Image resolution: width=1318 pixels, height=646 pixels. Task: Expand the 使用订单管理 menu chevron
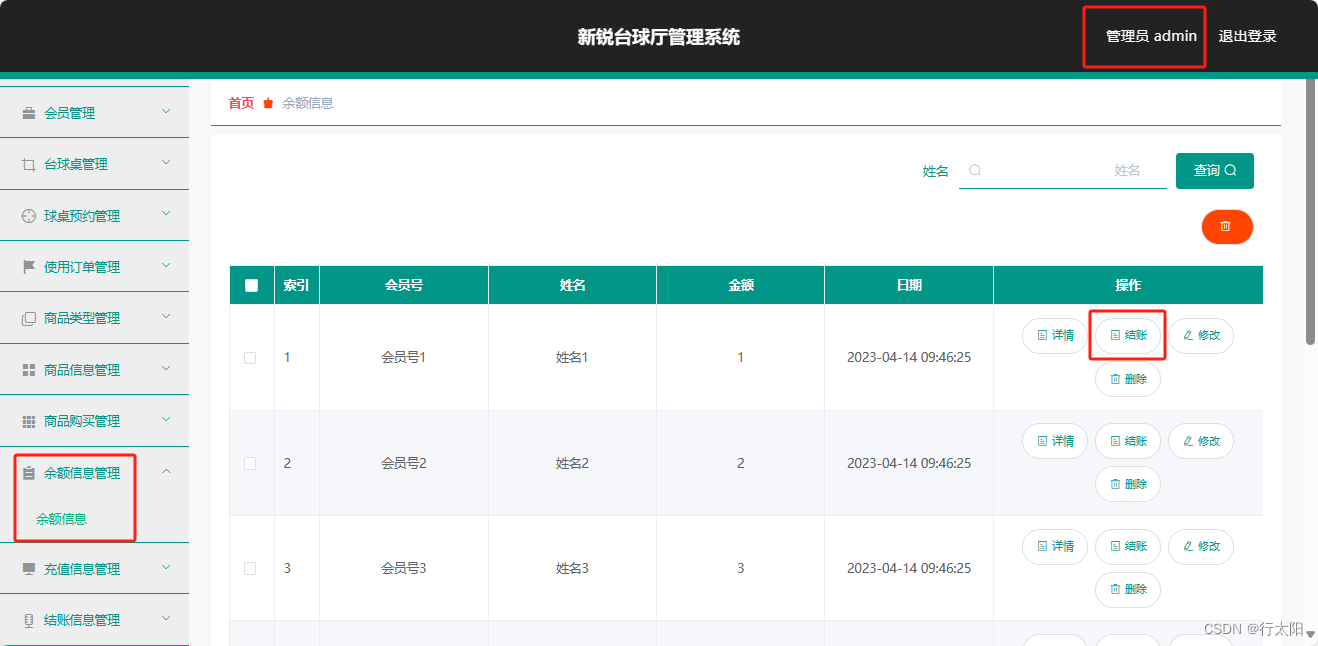tap(166, 266)
